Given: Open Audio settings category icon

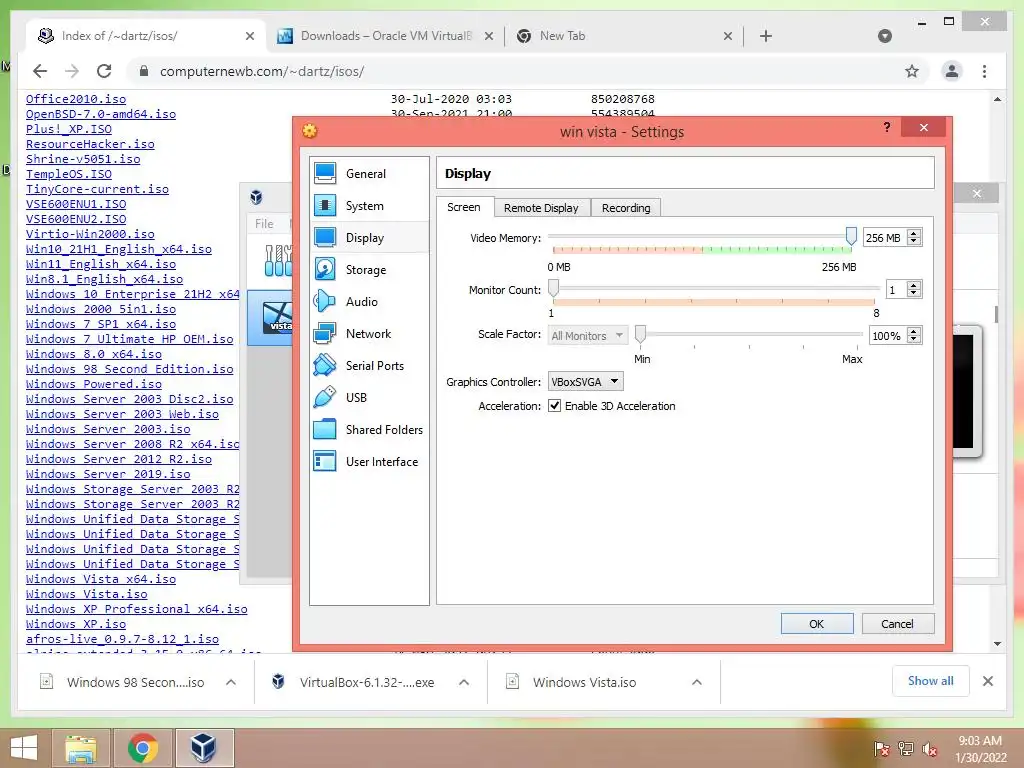Looking at the screenshot, I should click(325, 302).
